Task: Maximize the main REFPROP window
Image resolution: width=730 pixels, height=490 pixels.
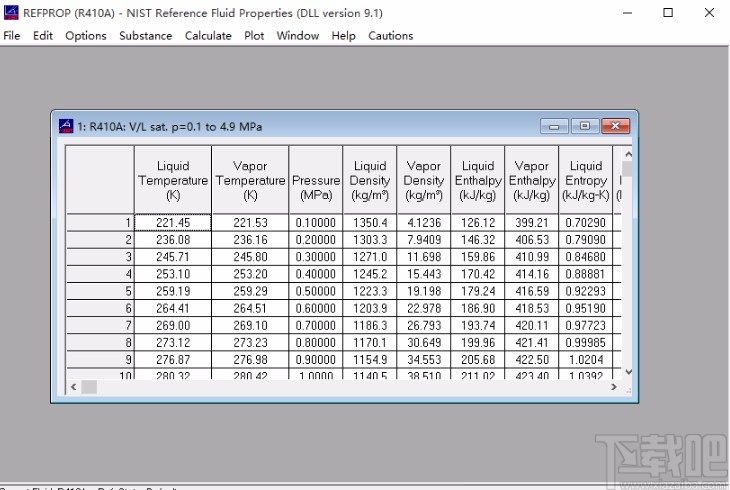Action: (668, 13)
